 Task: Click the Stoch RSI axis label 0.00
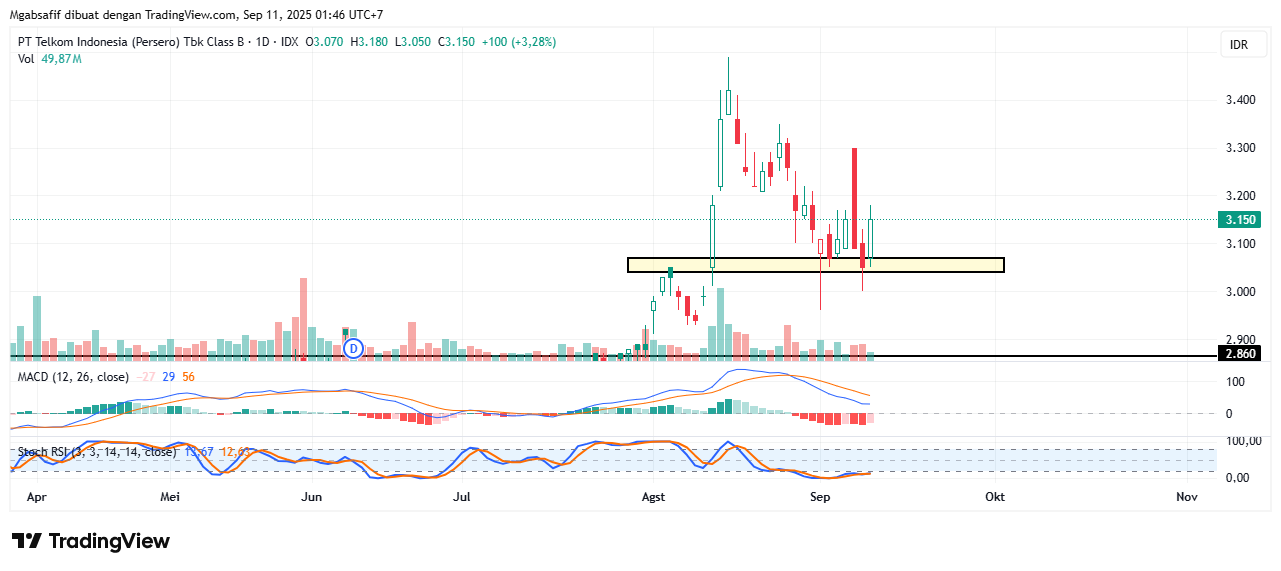click(1239, 477)
